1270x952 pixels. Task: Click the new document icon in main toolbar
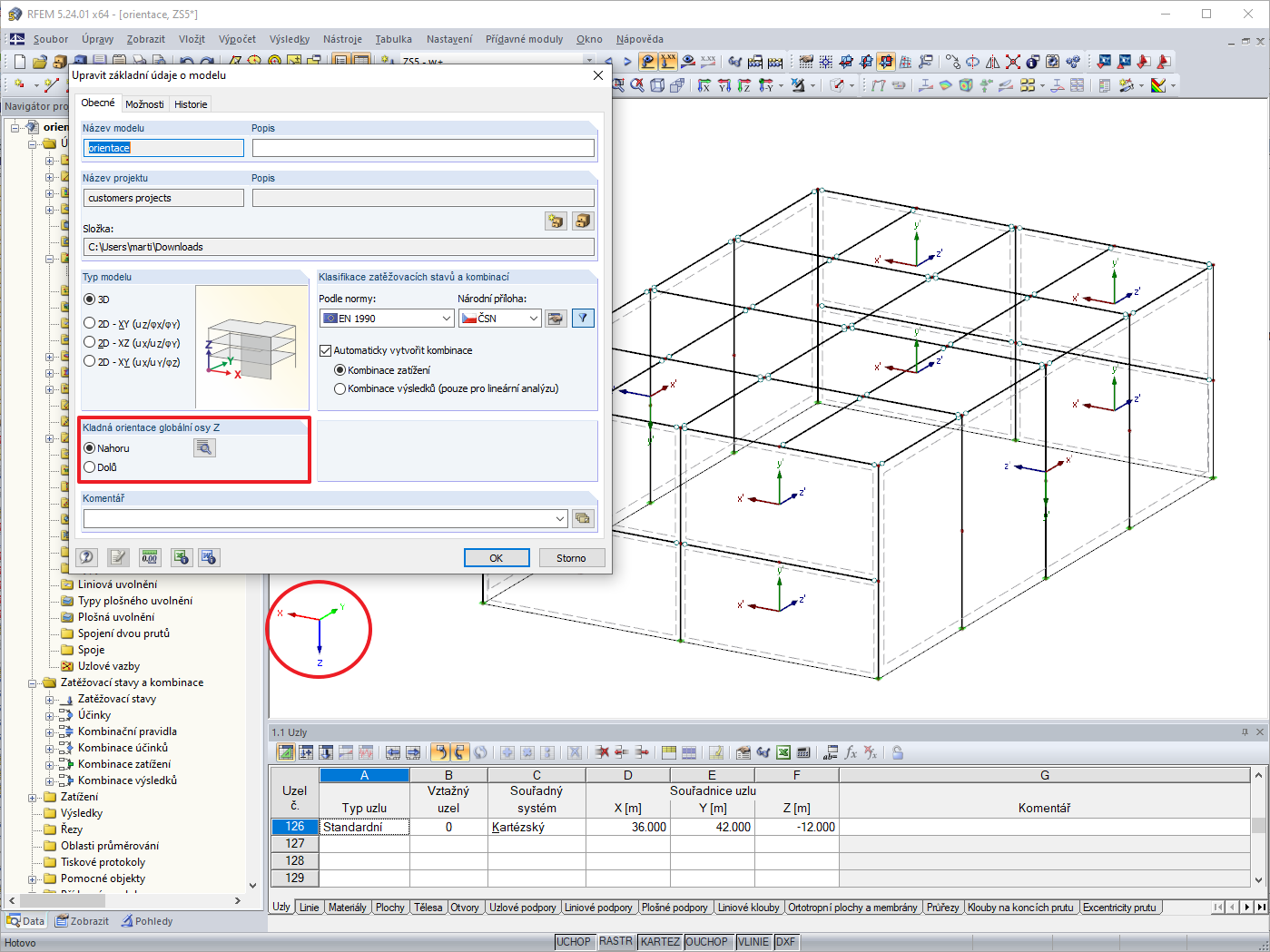tap(20, 62)
